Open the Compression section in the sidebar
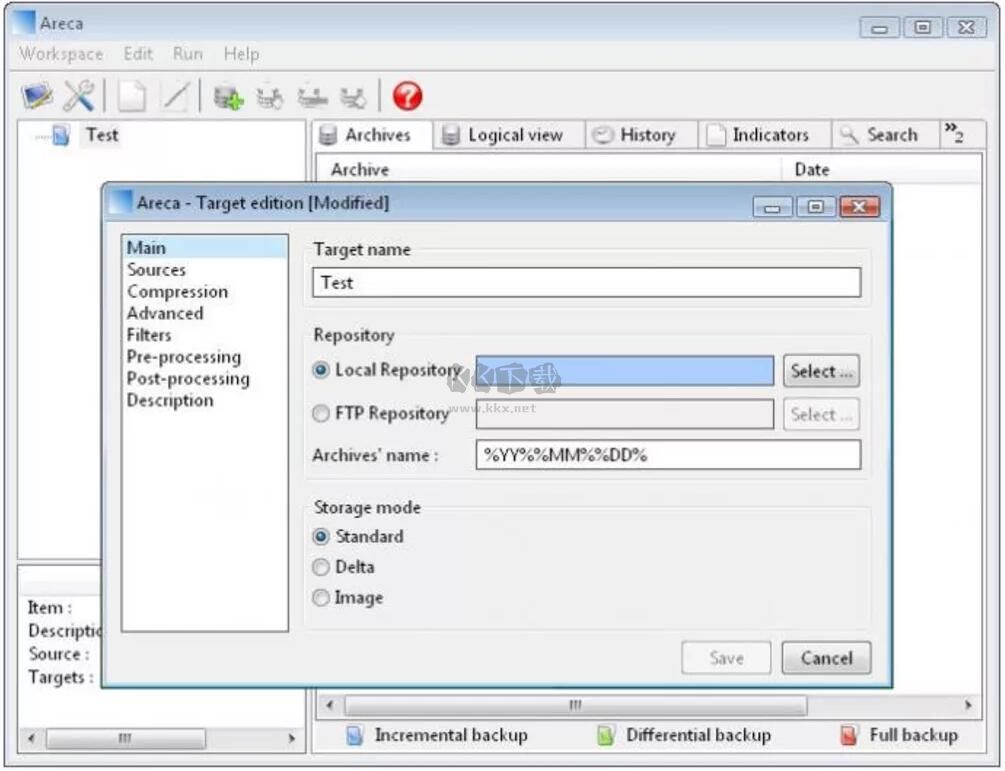 pyautogui.click(x=177, y=292)
